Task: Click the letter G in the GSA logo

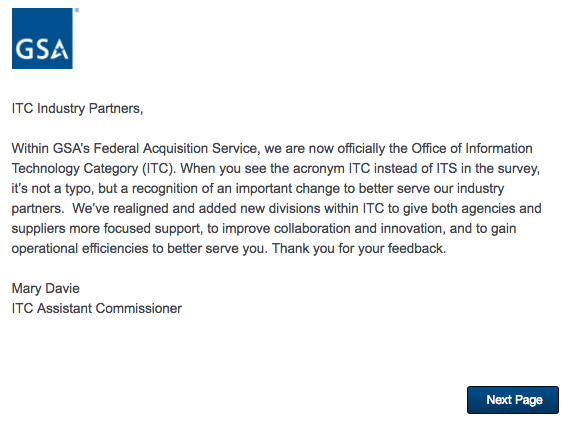Action: (24, 49)
